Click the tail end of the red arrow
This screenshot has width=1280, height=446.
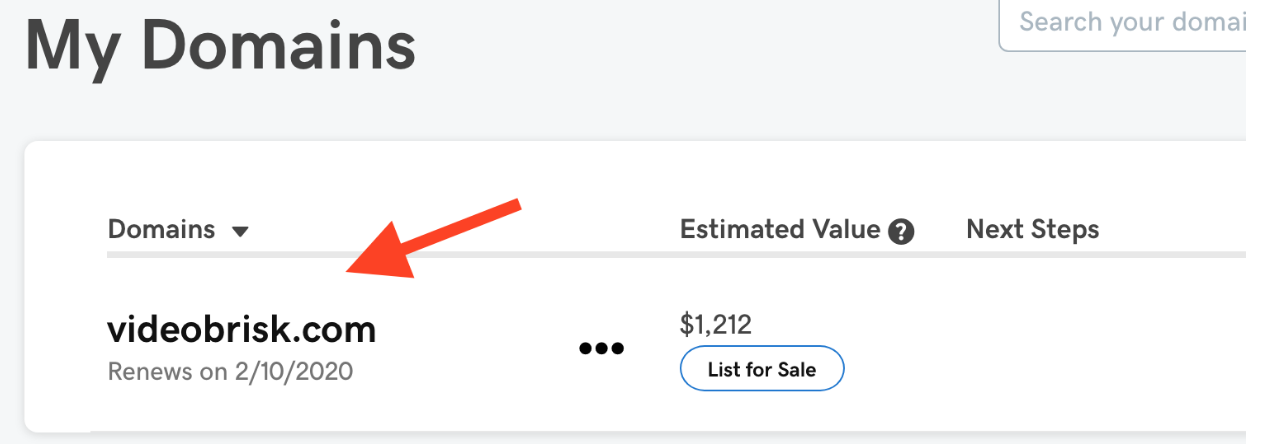point(516,206)
